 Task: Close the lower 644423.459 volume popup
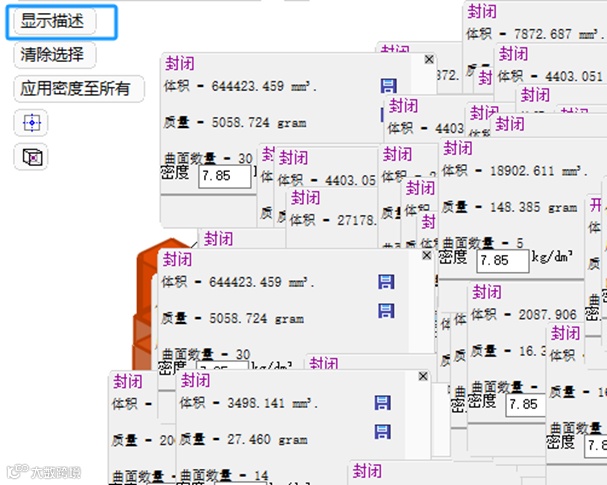(x=427, y=255)
